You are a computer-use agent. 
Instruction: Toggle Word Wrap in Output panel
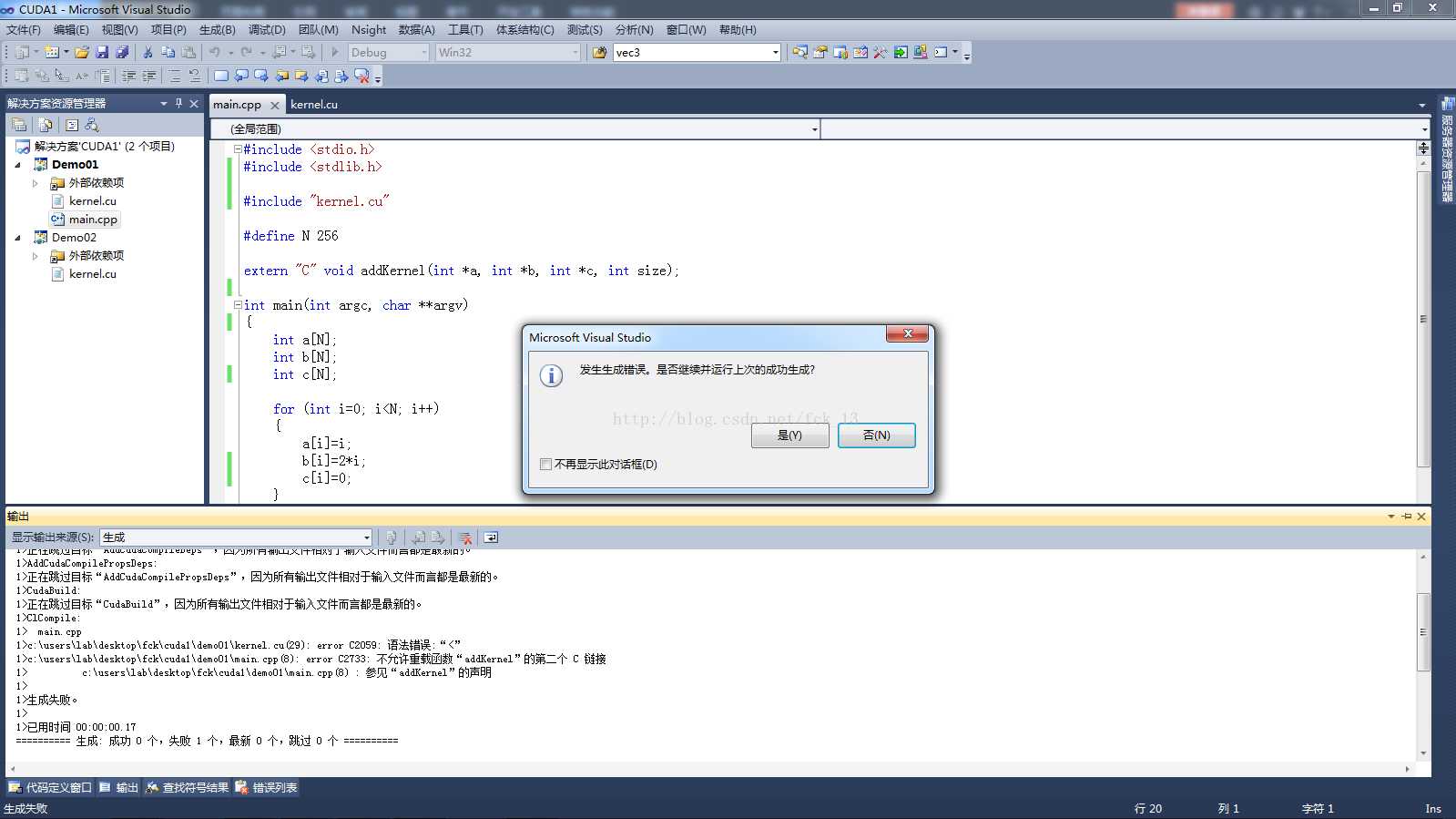[x=491, y=537]
